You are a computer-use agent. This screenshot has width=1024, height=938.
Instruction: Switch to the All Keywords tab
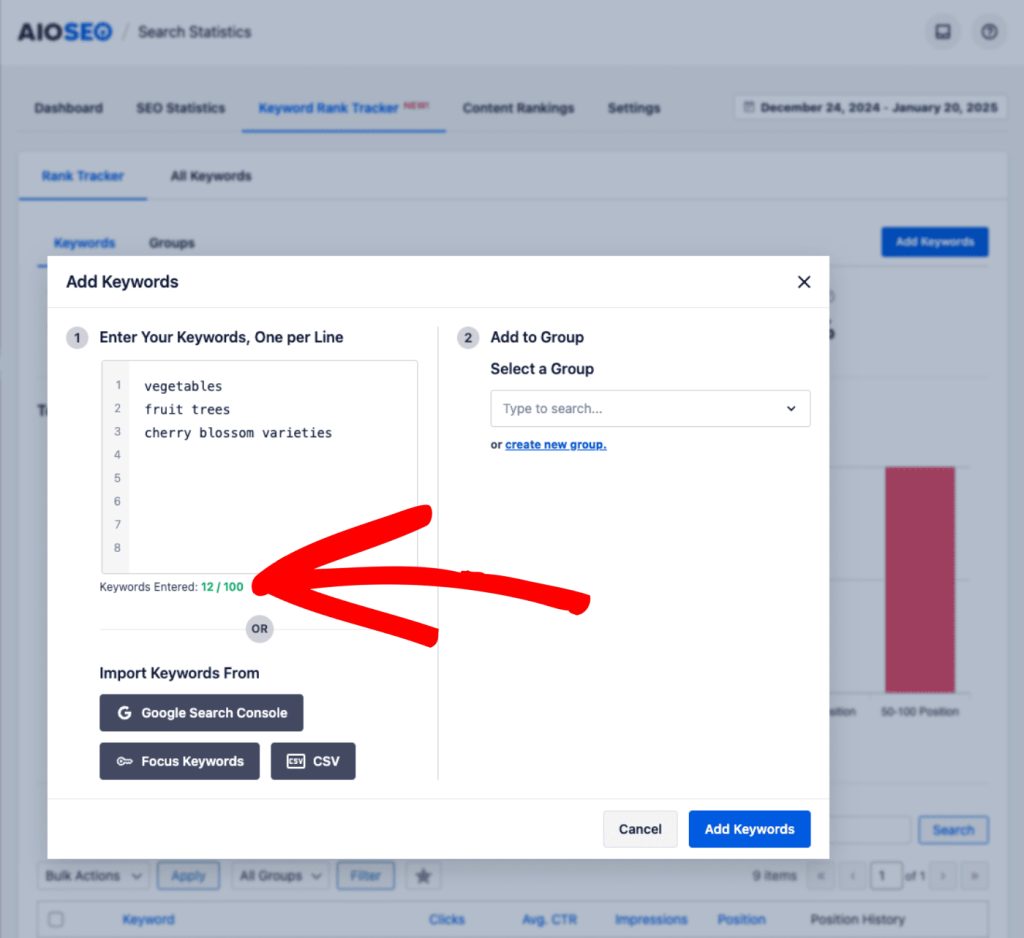(x=210, y=176)
